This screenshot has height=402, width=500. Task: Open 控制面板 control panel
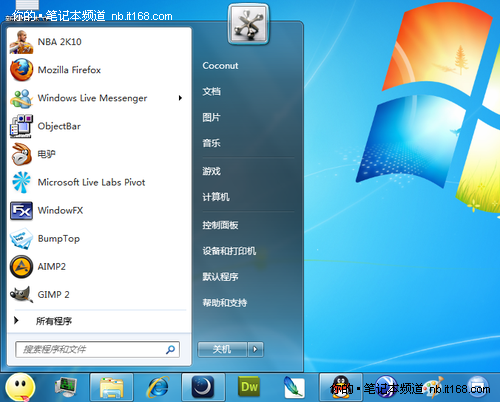220,225
